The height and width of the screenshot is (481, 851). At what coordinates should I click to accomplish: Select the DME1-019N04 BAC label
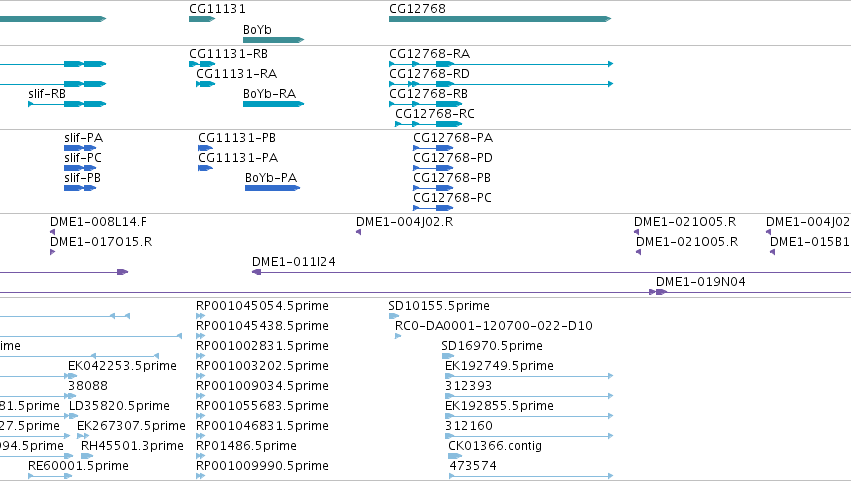point(701,282)
